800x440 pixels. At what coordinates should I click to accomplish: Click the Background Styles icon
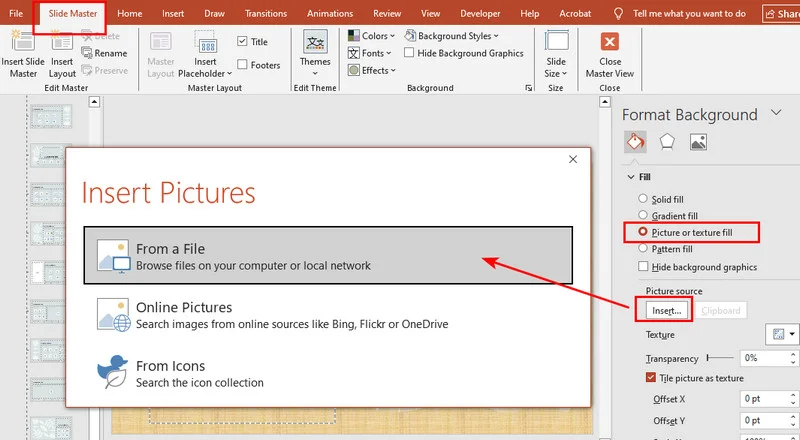pos(410,36)
